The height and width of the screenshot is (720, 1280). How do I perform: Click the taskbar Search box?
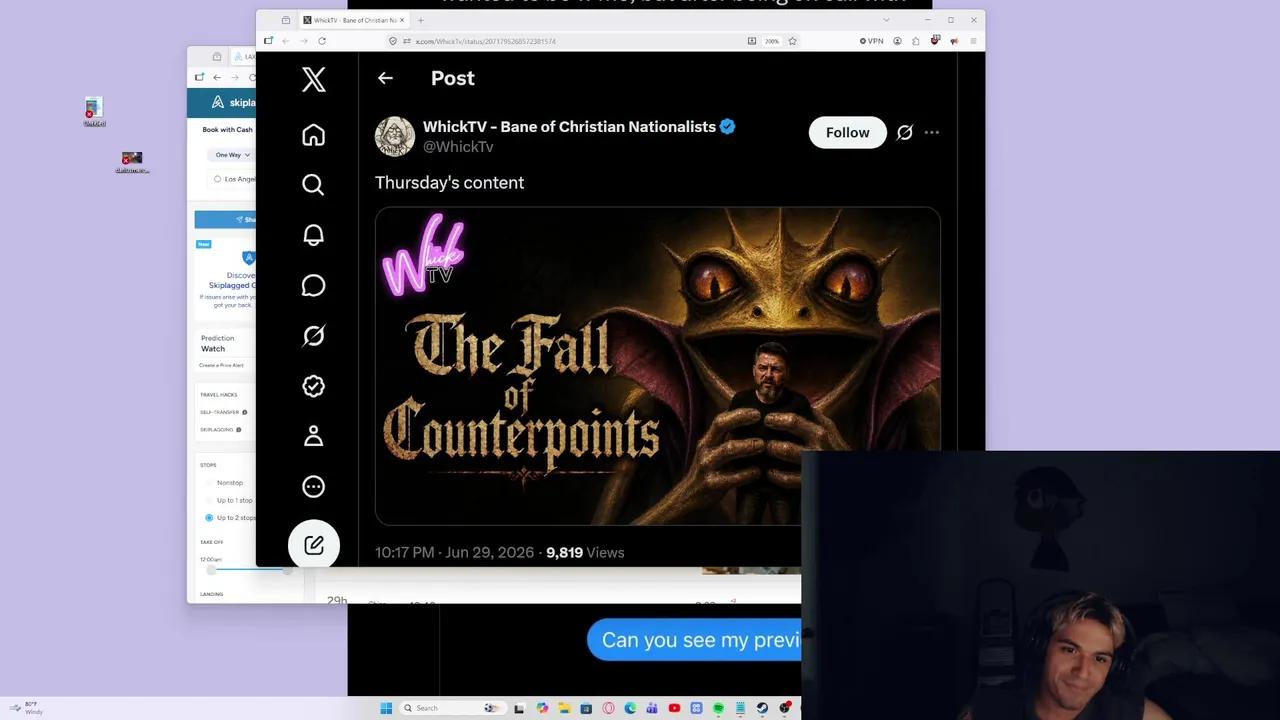click(x=452, y=708)
